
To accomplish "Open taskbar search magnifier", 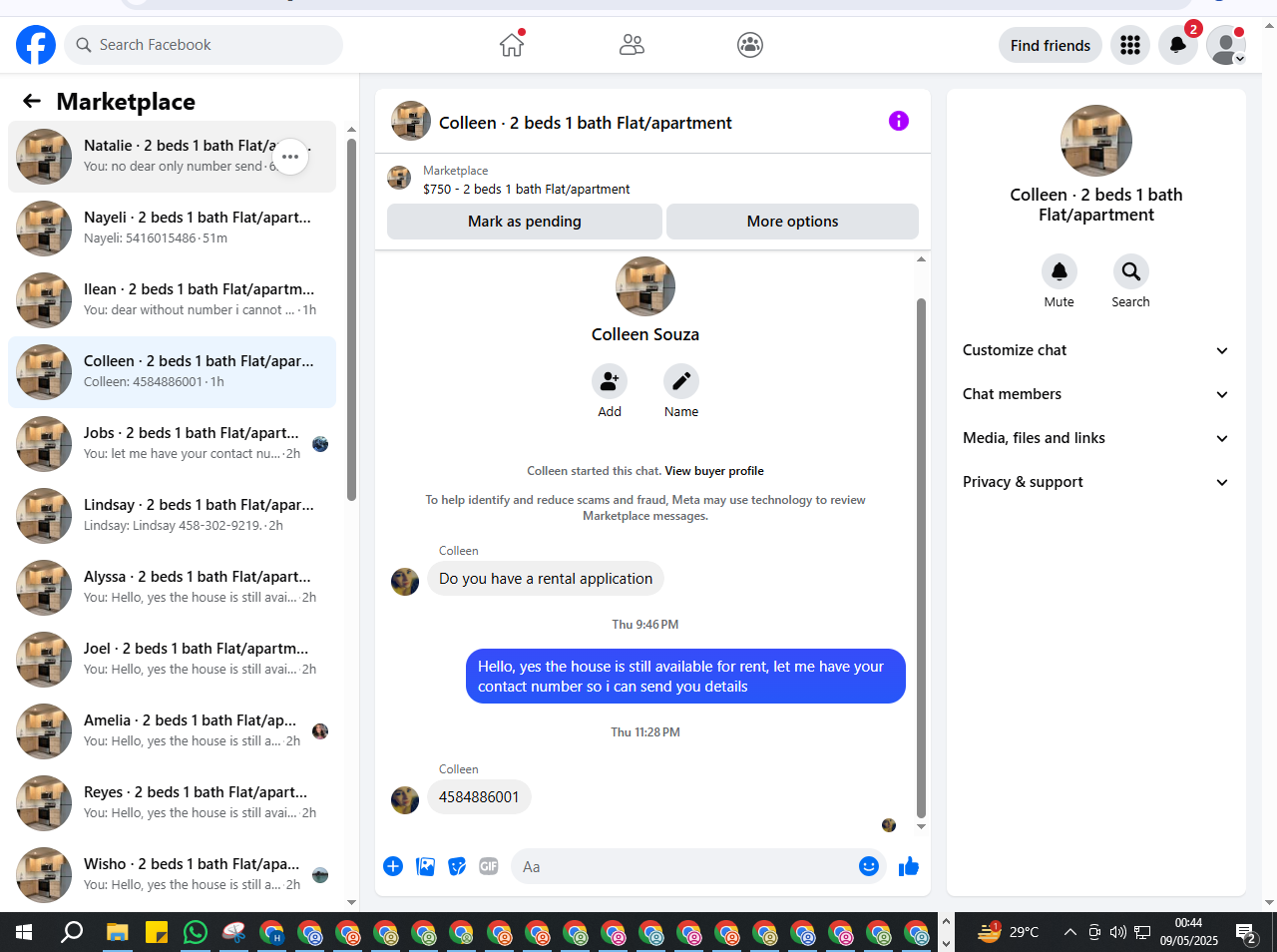I will 72,932.
